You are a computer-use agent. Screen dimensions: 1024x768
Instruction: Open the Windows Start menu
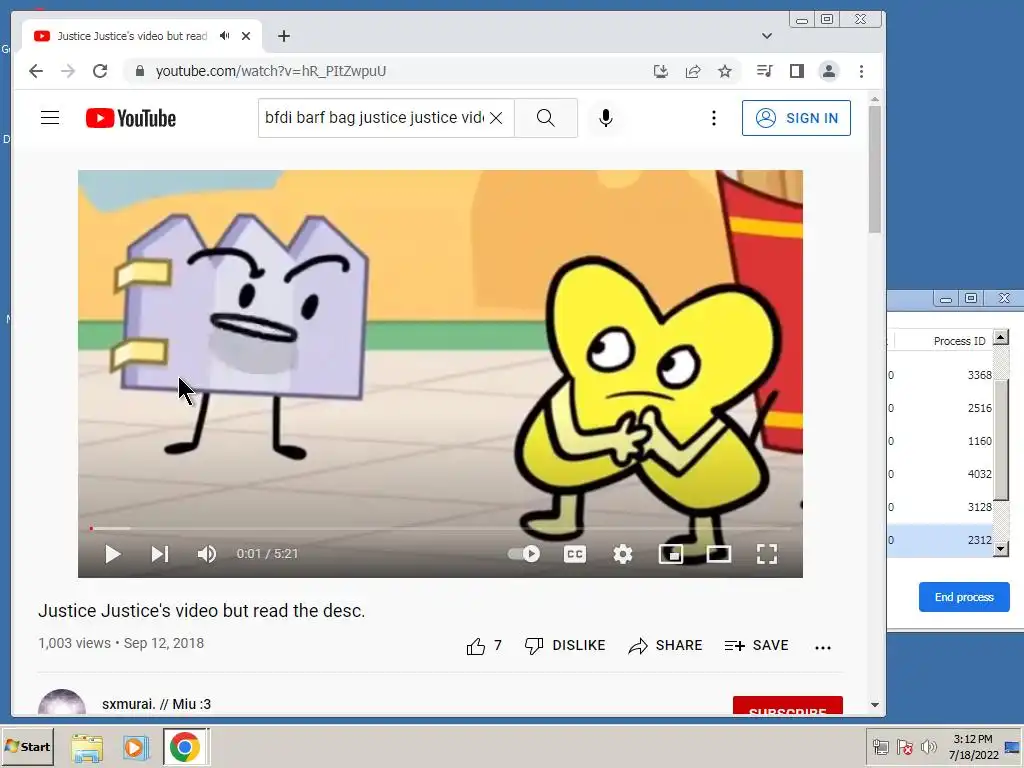tap(27, 746)
